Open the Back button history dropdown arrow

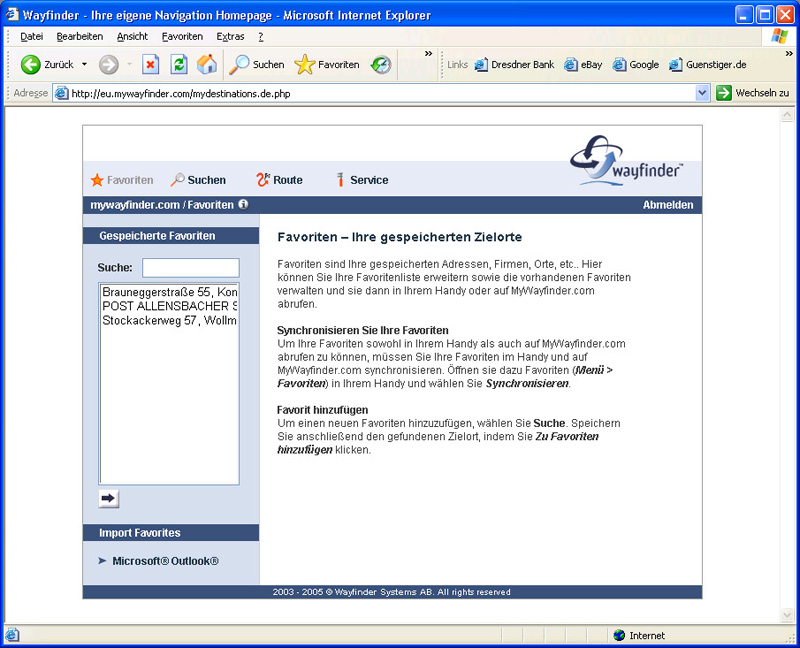click(x=84, y=65)
